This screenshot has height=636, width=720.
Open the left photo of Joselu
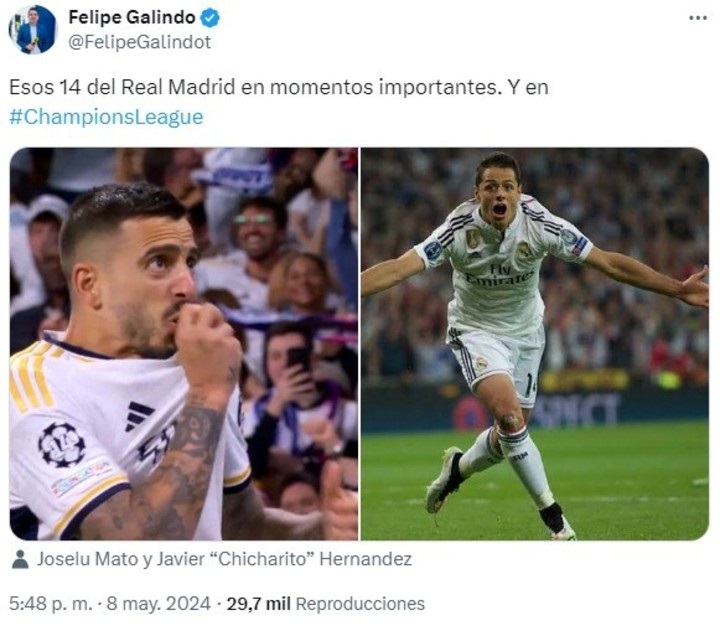pos(184,343)
